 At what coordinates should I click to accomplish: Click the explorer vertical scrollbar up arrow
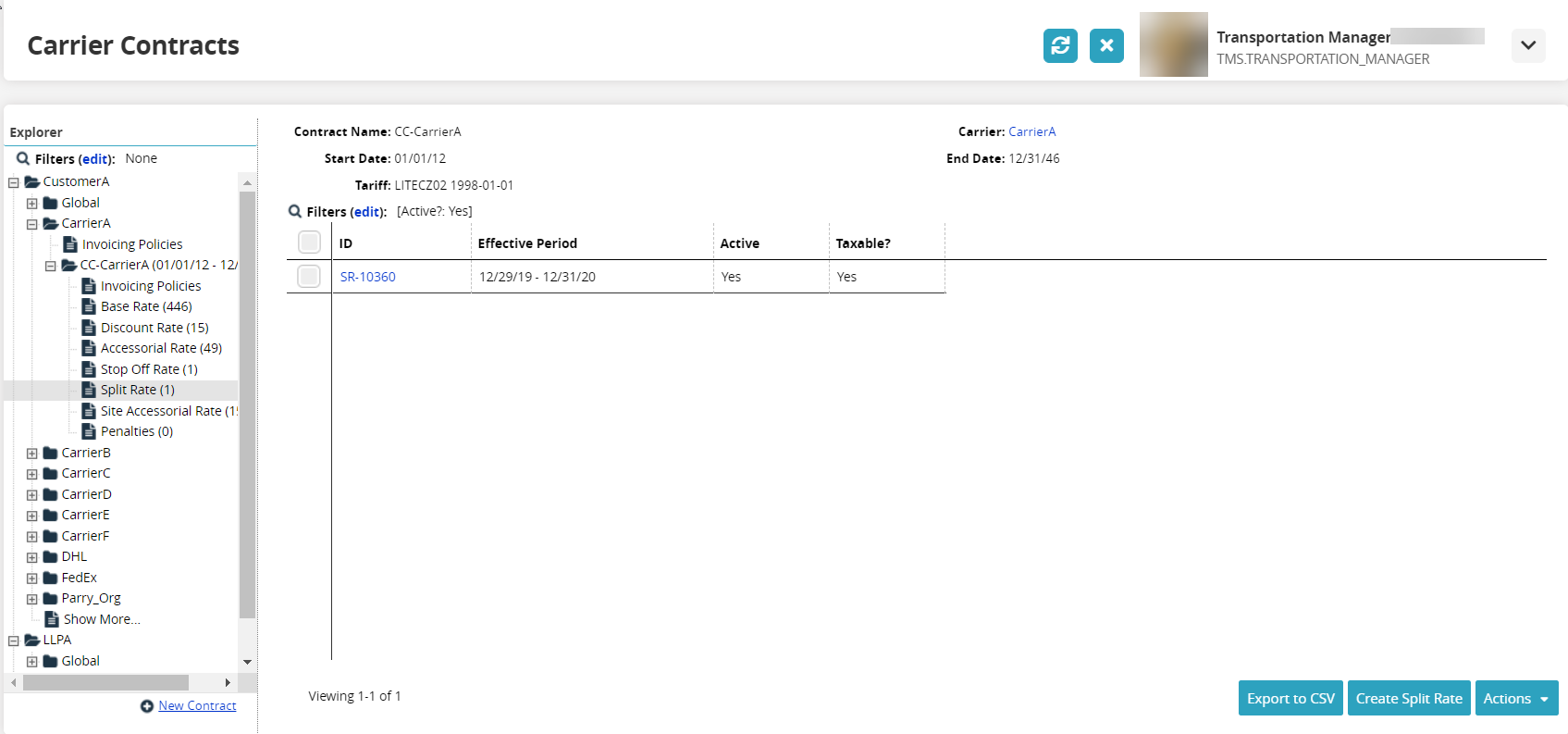pos(247,182)
